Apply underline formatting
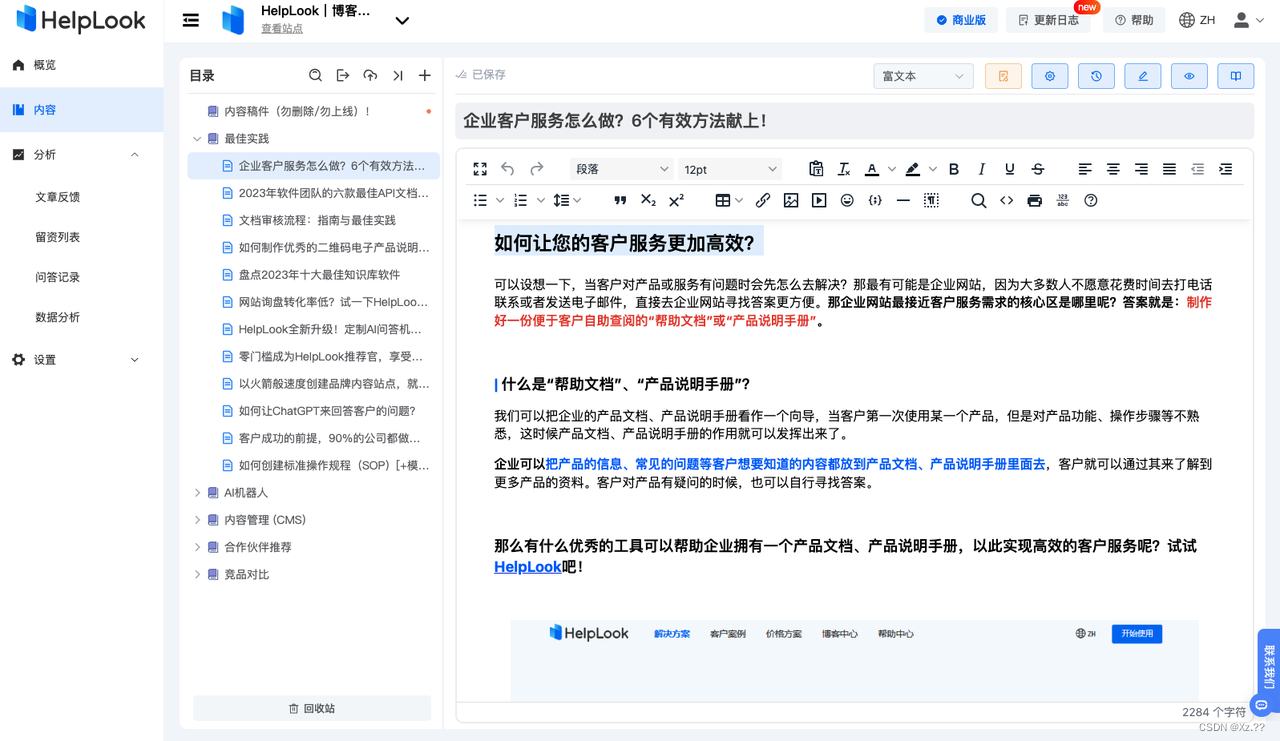1280x741 pixels. [1010, 169]
